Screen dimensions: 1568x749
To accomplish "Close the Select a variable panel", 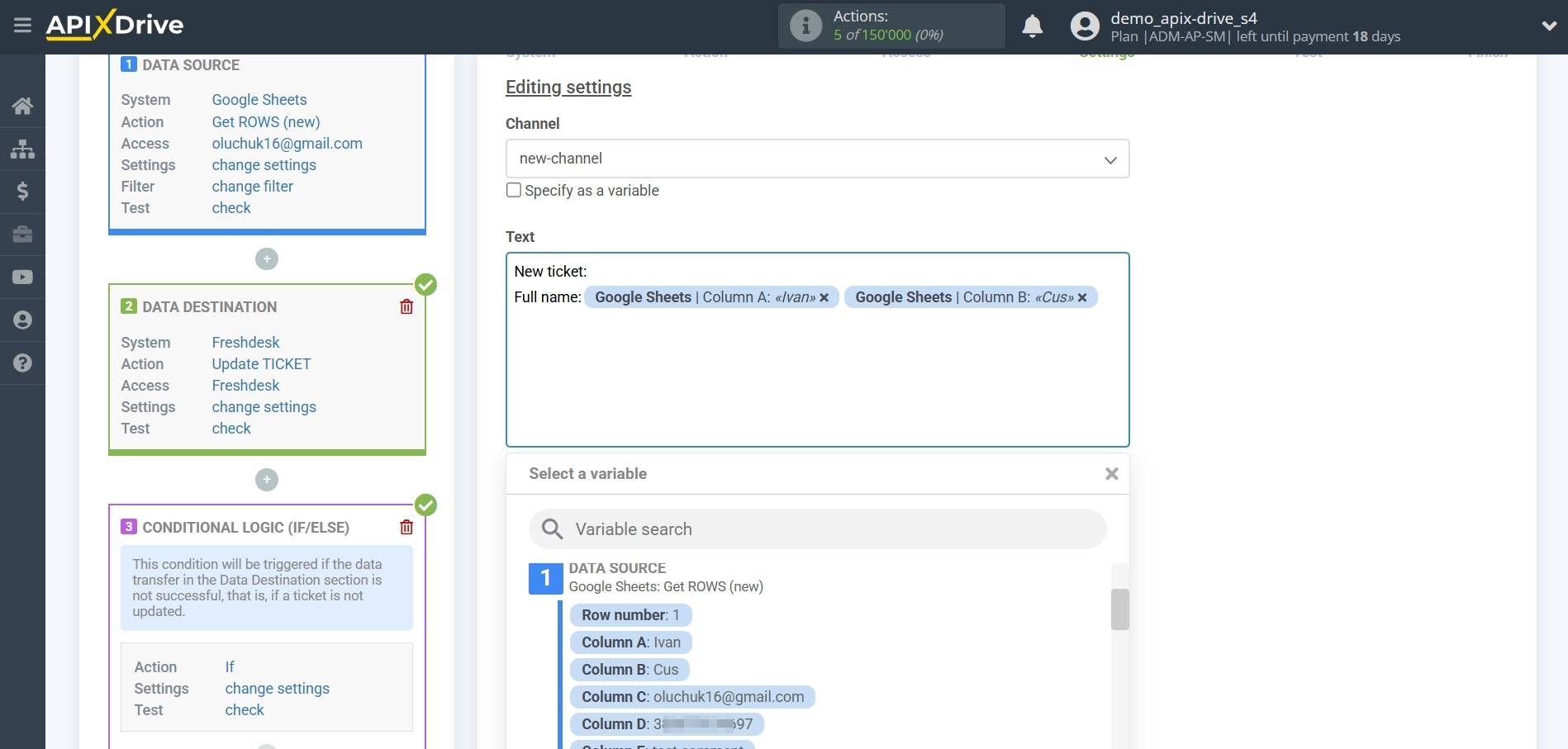I will (1112, 474).
